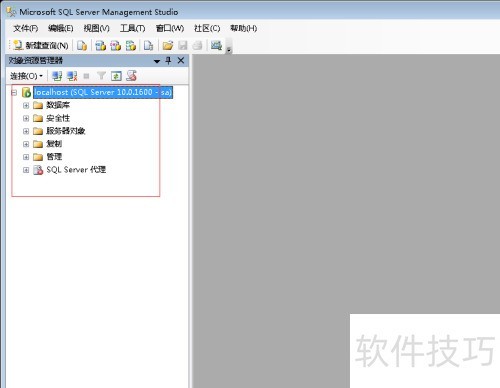Click the Database Engine Query icon beside 新建查询
Image resolution: width=500 pixels, height=388 pixels.
pyautogui.click(x=82, y=45)
